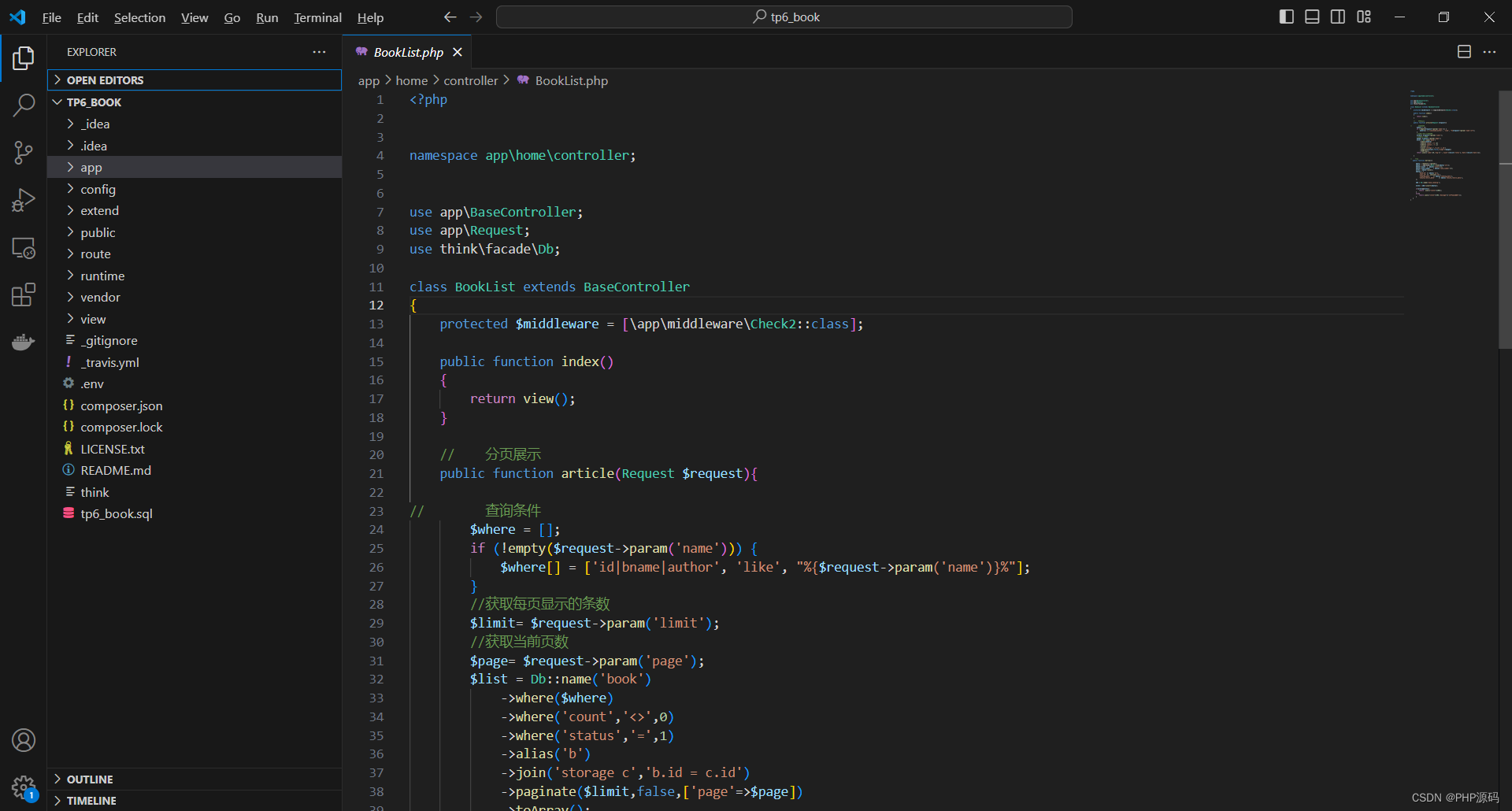Image resolution: width=1512 pixels, height=811 pixels.
Task: Open the 'think' file
Action: click(x=195, y=492)
